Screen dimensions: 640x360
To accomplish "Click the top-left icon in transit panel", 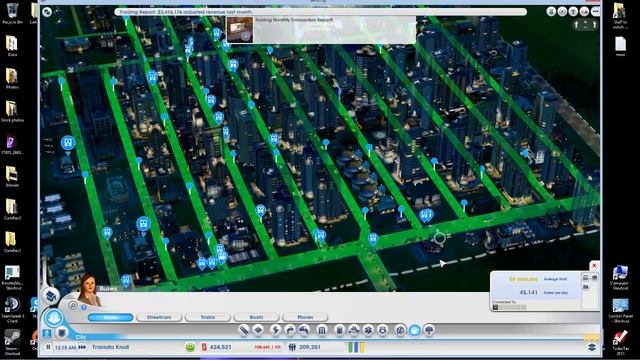I will [x=586, y=278].
